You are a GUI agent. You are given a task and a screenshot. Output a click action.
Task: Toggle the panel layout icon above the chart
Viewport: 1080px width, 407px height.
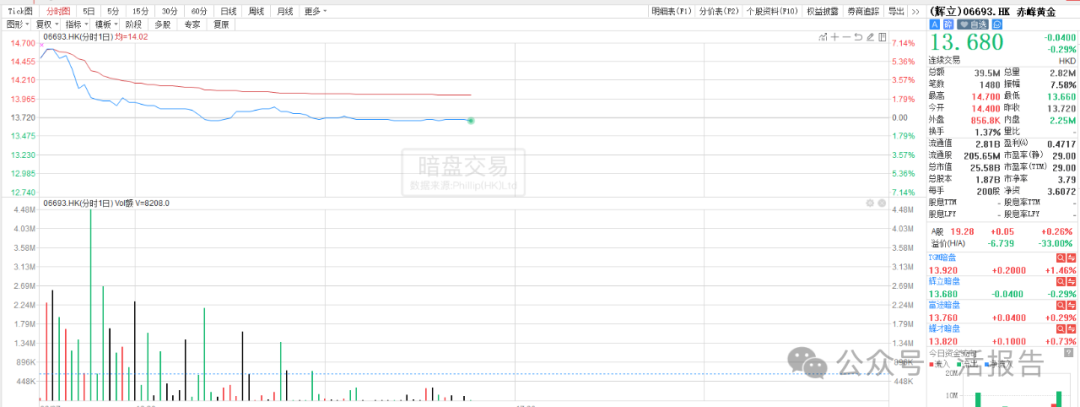(x=882, y=37)
